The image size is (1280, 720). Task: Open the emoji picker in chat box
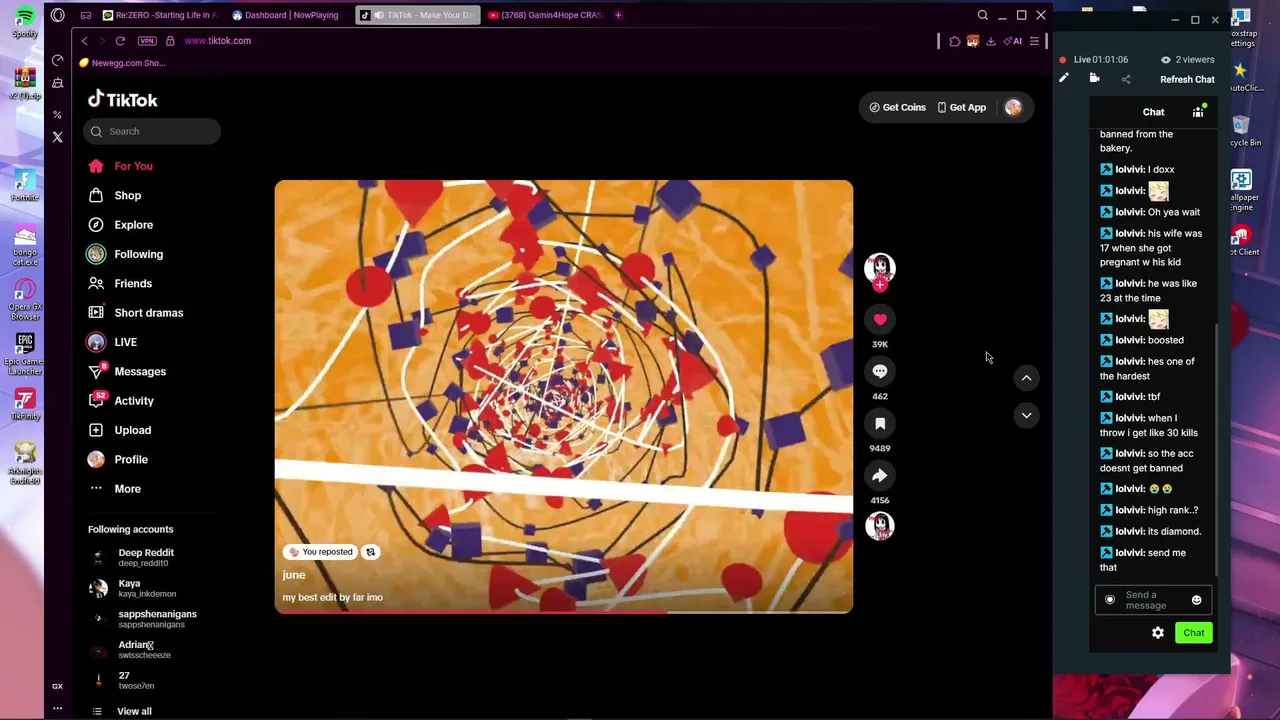pyautogui.click(x=1196, y=600)
